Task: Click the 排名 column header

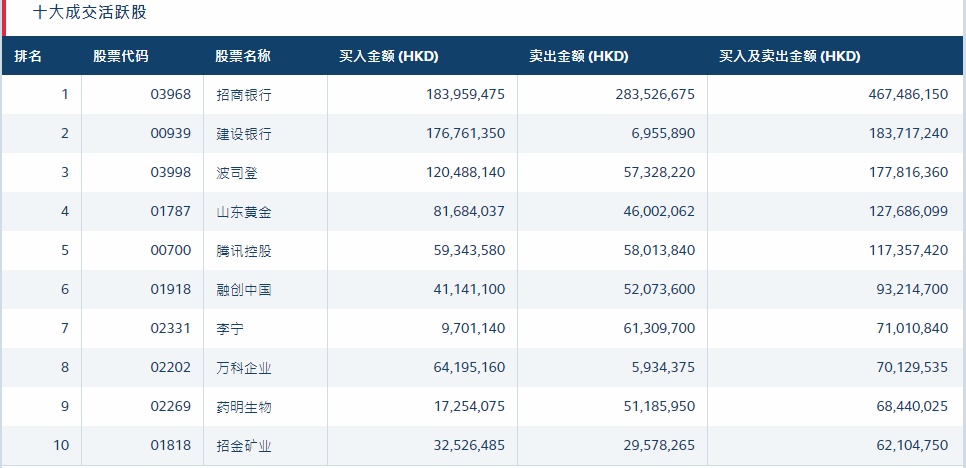Action: tap(28, 56)
